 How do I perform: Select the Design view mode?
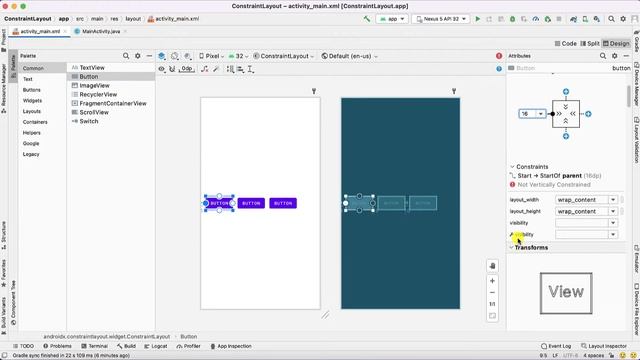tap(616, 43)
